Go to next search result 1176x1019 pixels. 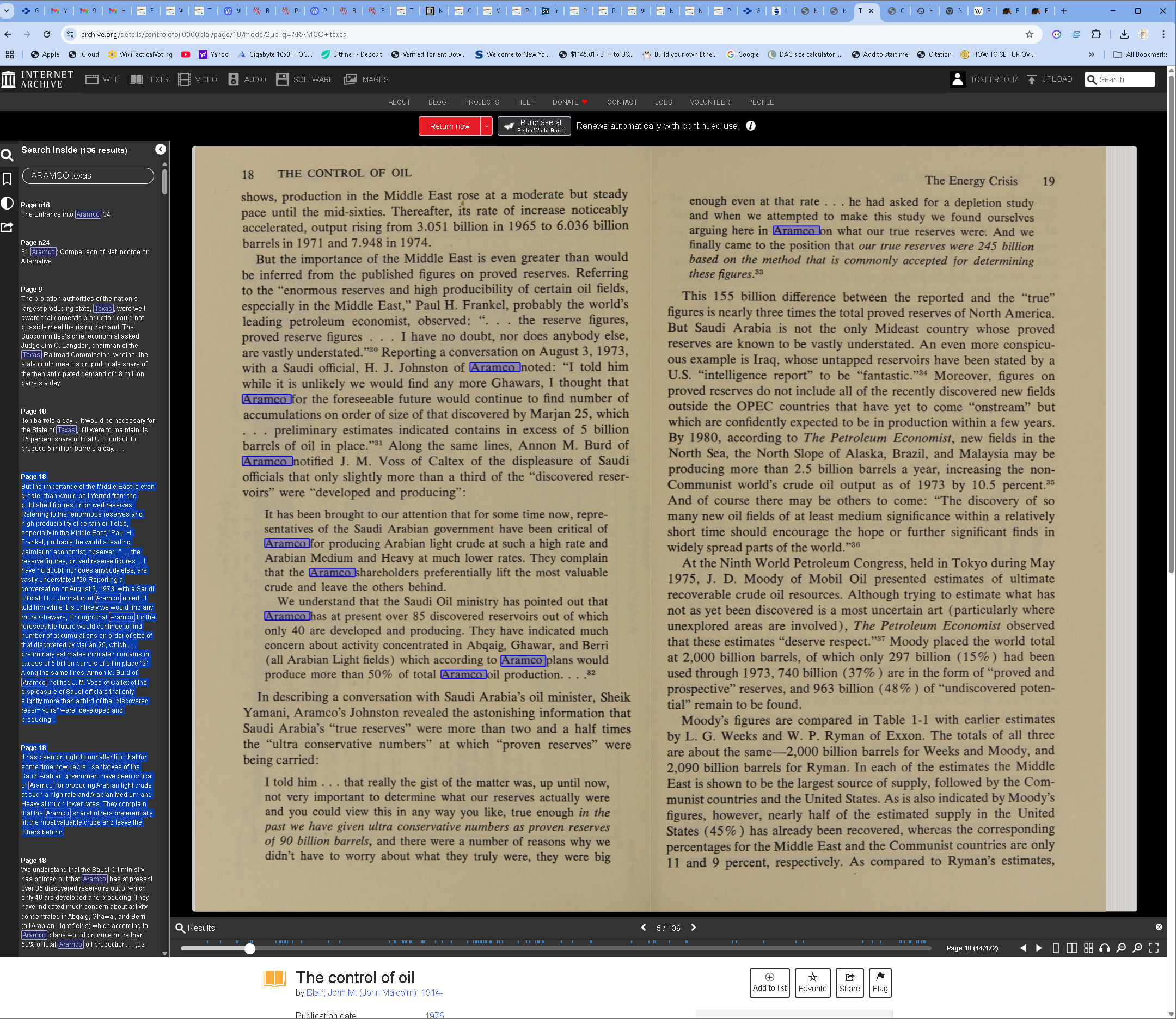tap(693, 928)
